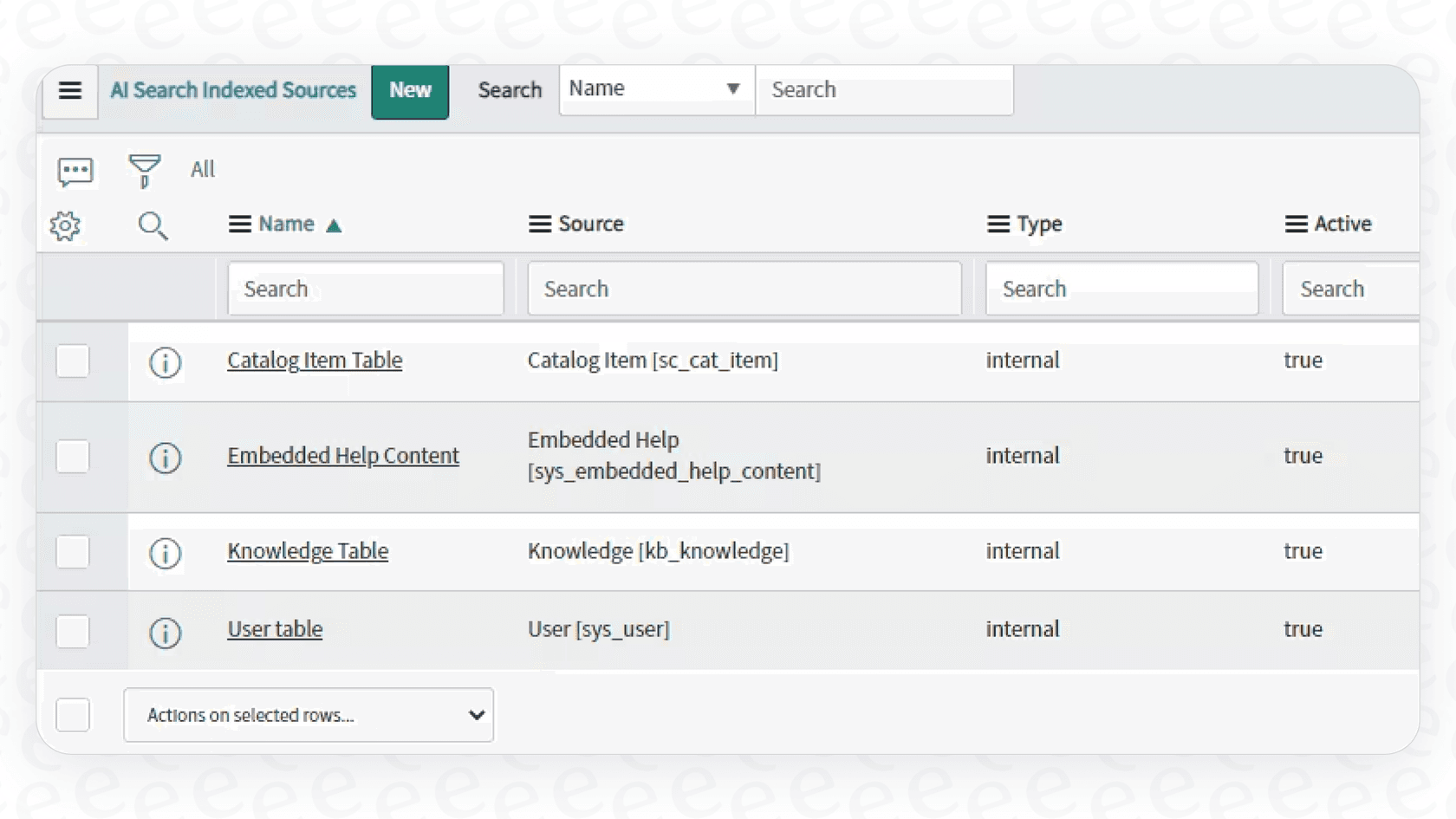Image resolution: width=1456 pixels, height=819 pixels.
Task: Click the Search input under the Source column
Action: point(744,289)
